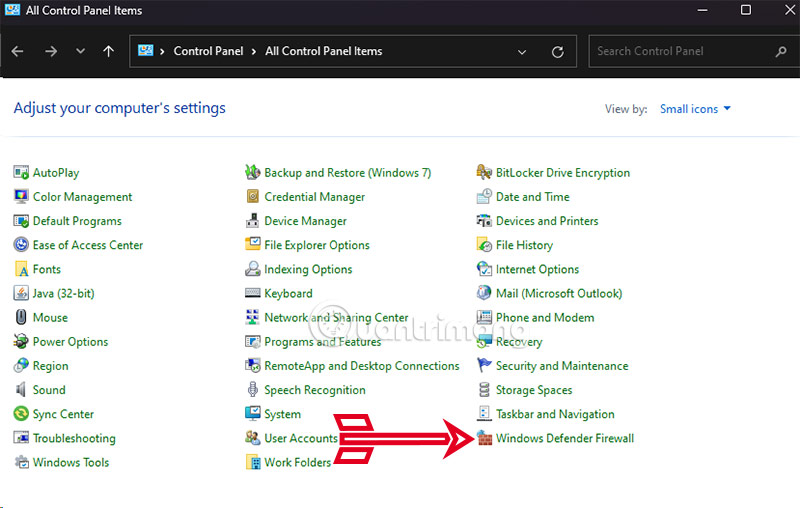800x508 pixels.
Task: Click the Java (32-bit) icon
Action: click(x=21, y=293)
